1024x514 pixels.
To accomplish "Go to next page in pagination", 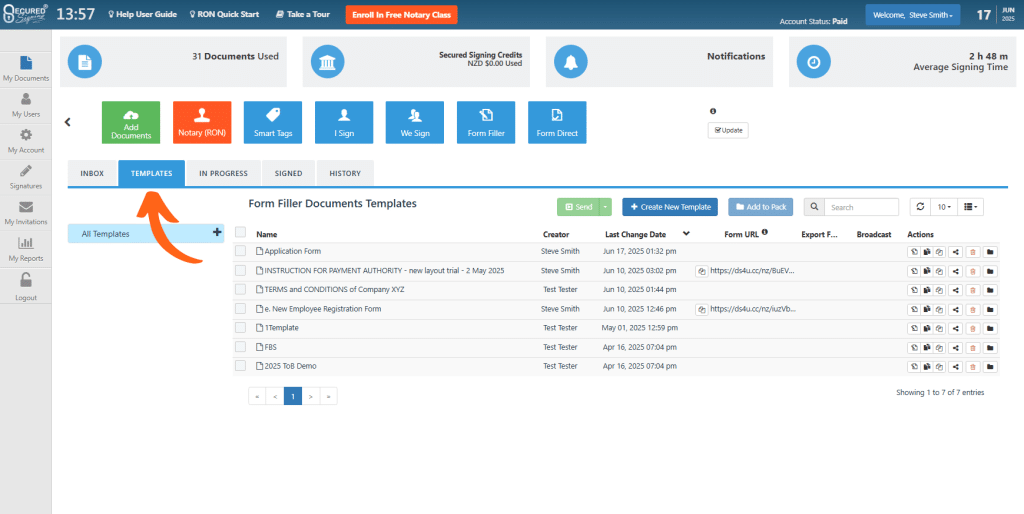I will (x=311, y=396).
